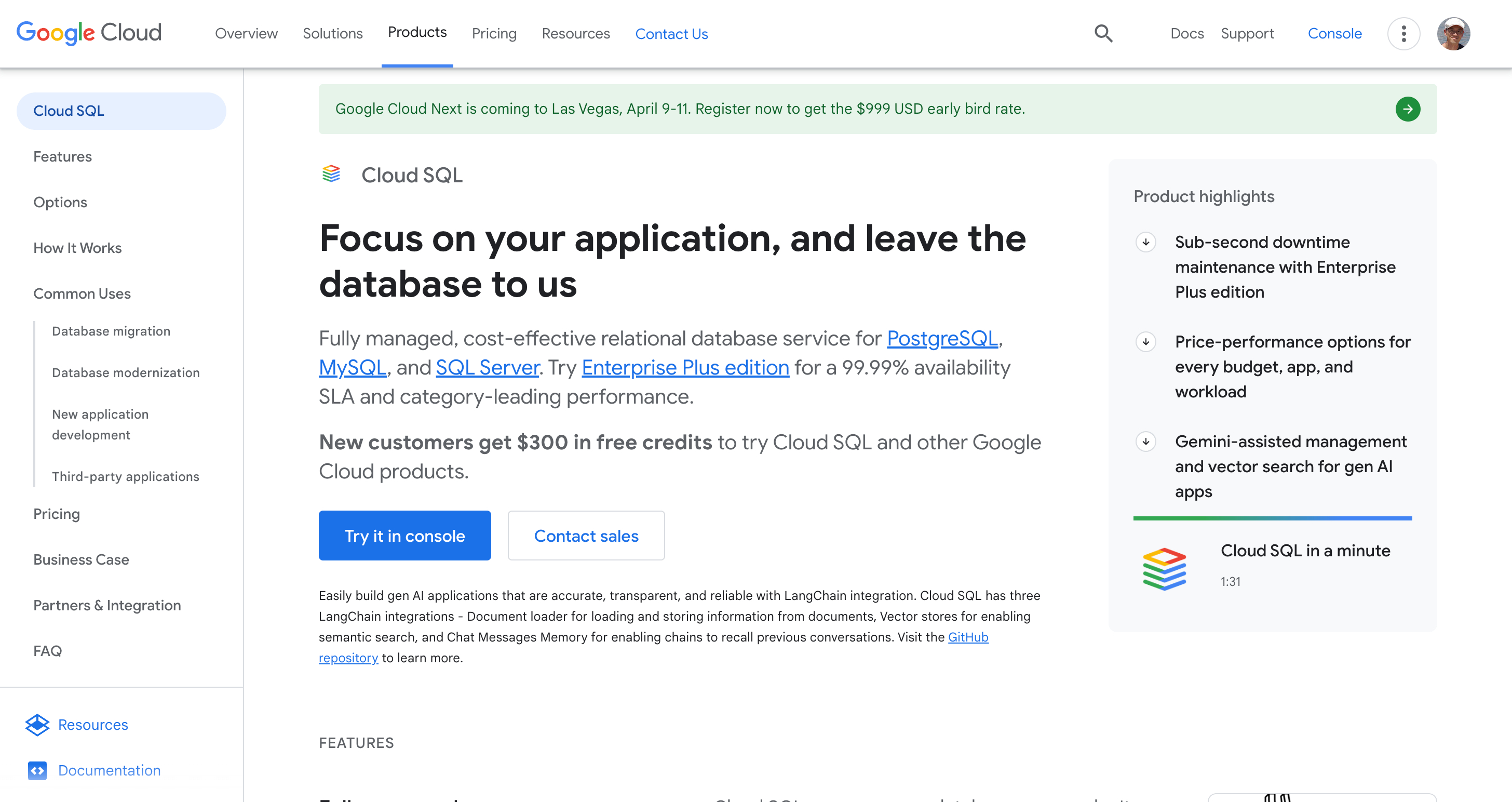
Task: Select the Products tab in the header
Action: point(417,32)
